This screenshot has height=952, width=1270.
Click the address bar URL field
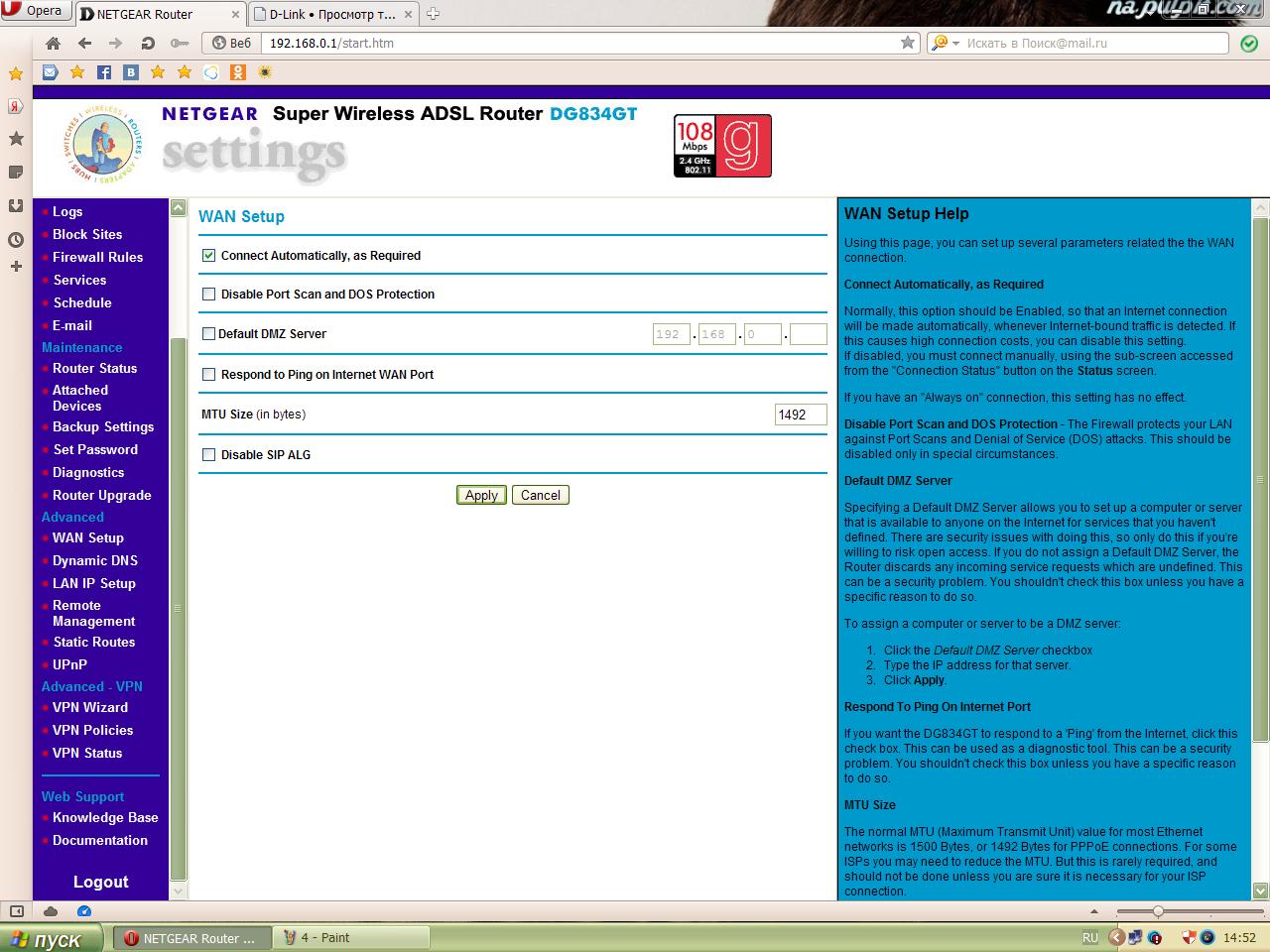click(580, 43)
